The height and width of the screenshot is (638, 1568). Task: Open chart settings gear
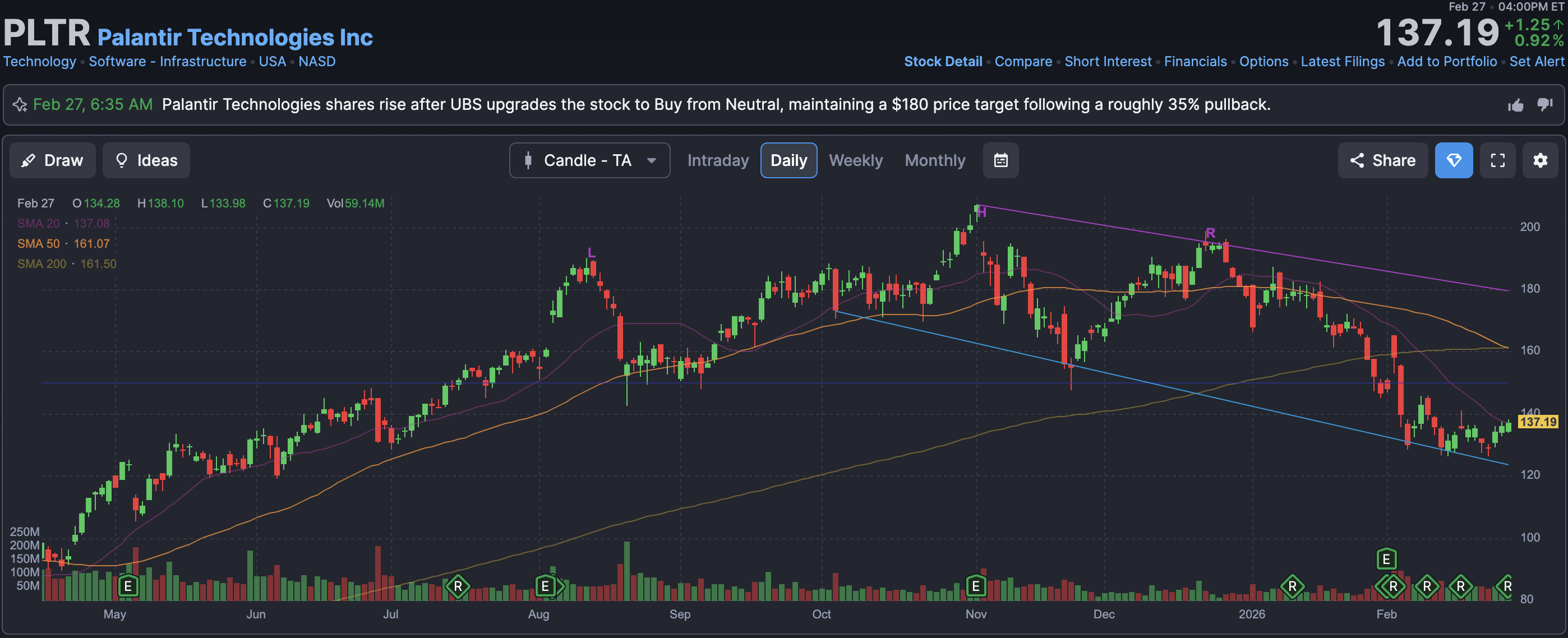coord(1540,161)
